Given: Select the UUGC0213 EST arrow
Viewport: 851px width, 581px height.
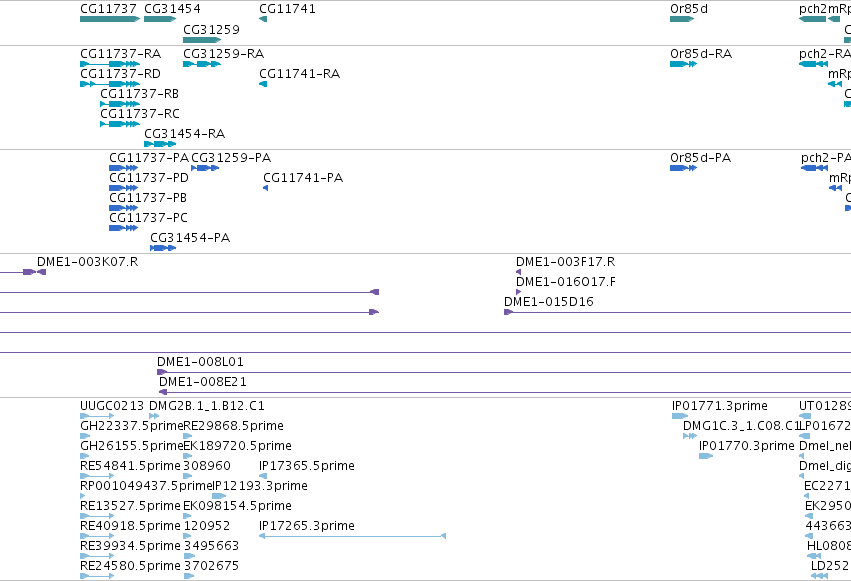Looking at the screenshot, I should 97,416.
